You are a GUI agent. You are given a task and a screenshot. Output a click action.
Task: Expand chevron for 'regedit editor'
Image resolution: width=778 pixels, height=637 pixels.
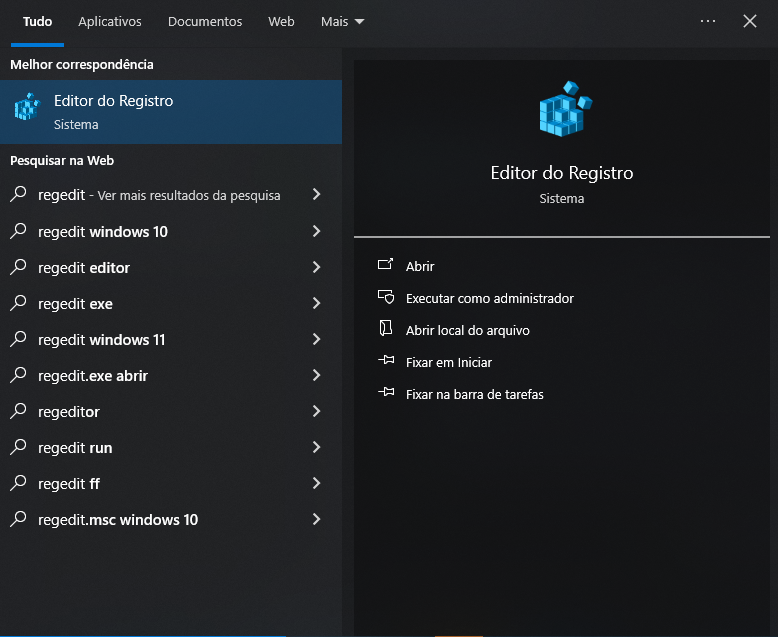[x=317, y=267]
